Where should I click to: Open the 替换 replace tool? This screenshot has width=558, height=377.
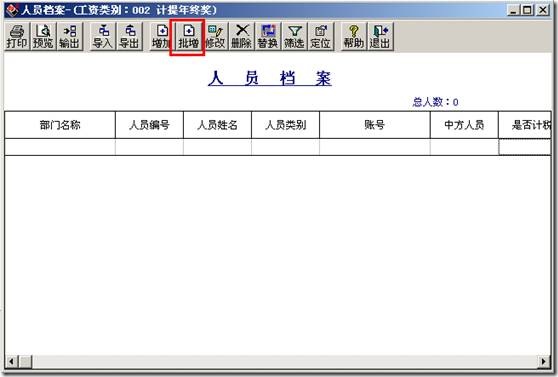(268, 36)
